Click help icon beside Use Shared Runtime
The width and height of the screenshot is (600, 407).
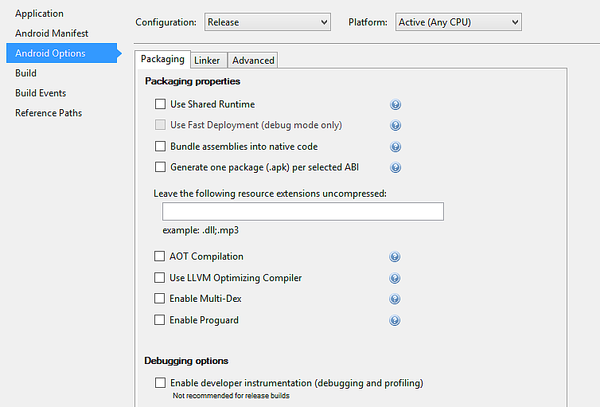396,104
